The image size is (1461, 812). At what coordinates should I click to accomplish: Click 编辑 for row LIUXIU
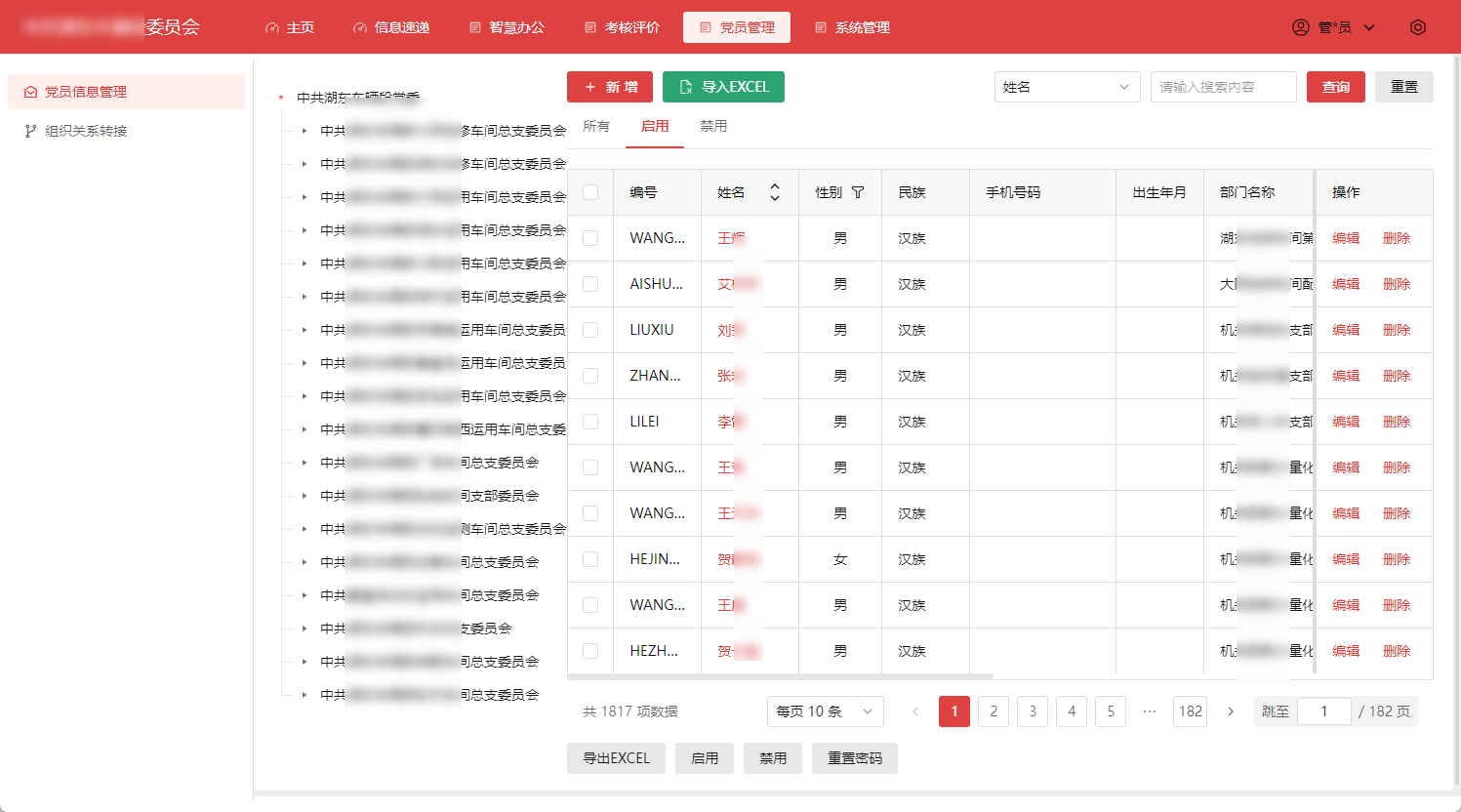click(x=1346, y=330)
